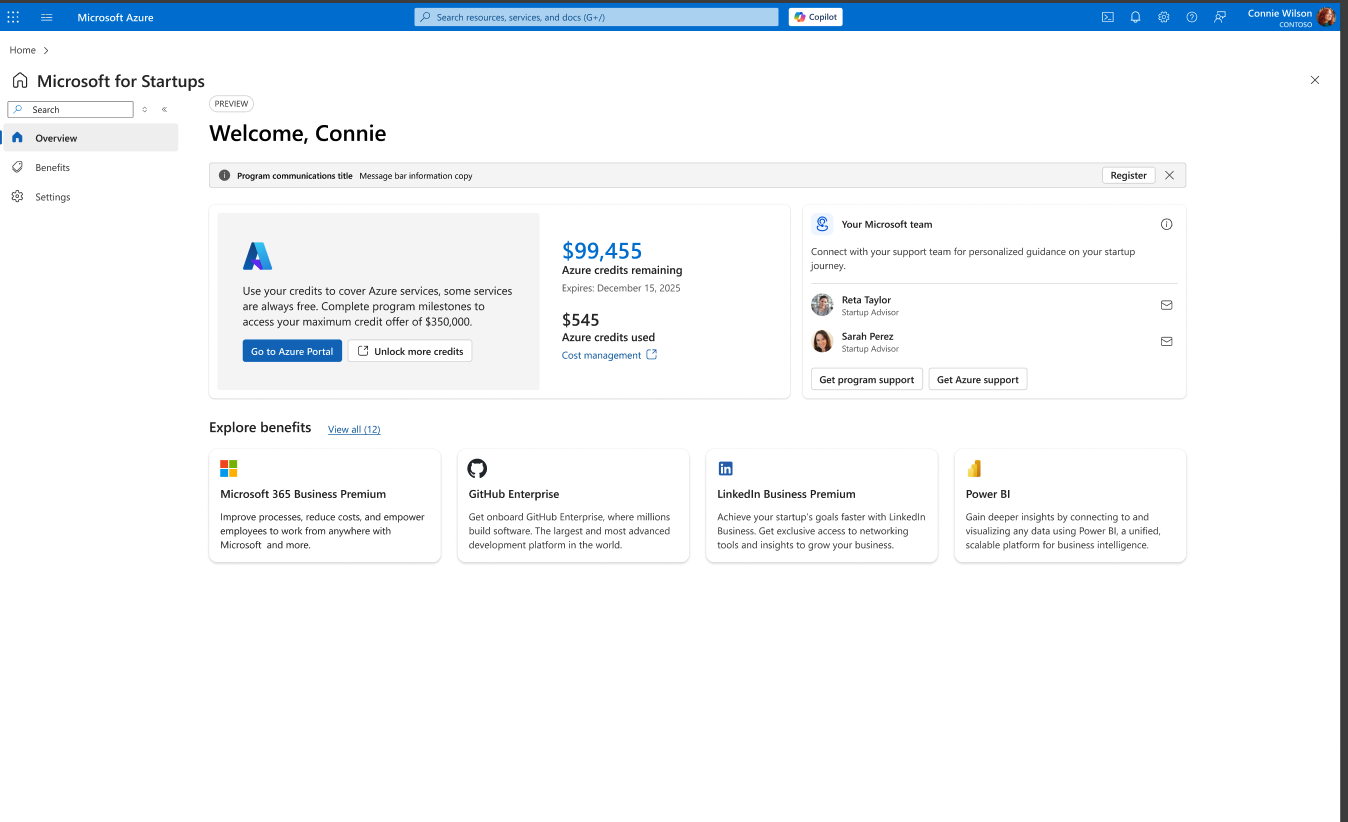1348x822 pixels.
Task: Select Overview in the sidebar
Action: (91, 138)
